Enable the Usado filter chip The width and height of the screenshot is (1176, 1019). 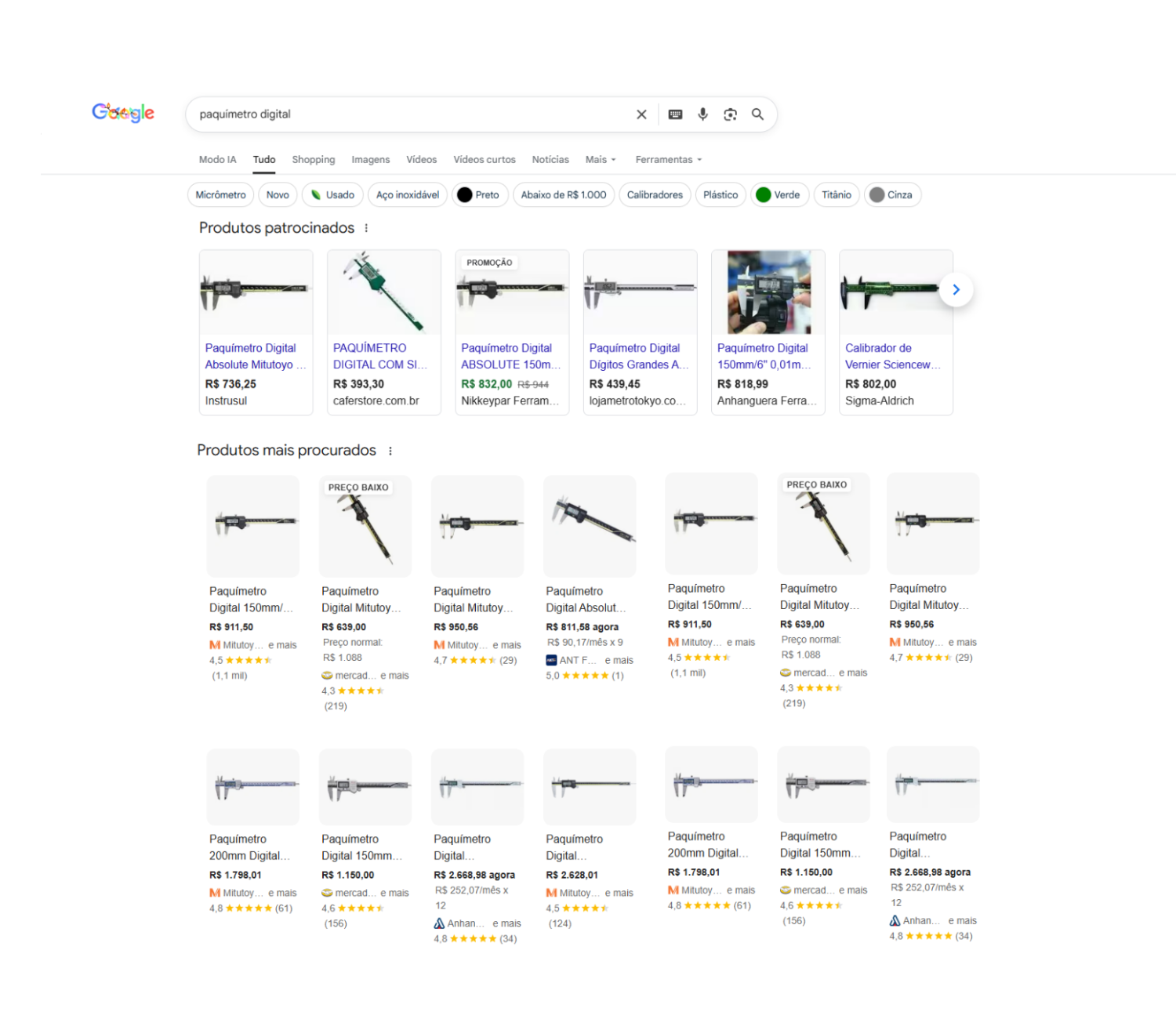[332, 194]
